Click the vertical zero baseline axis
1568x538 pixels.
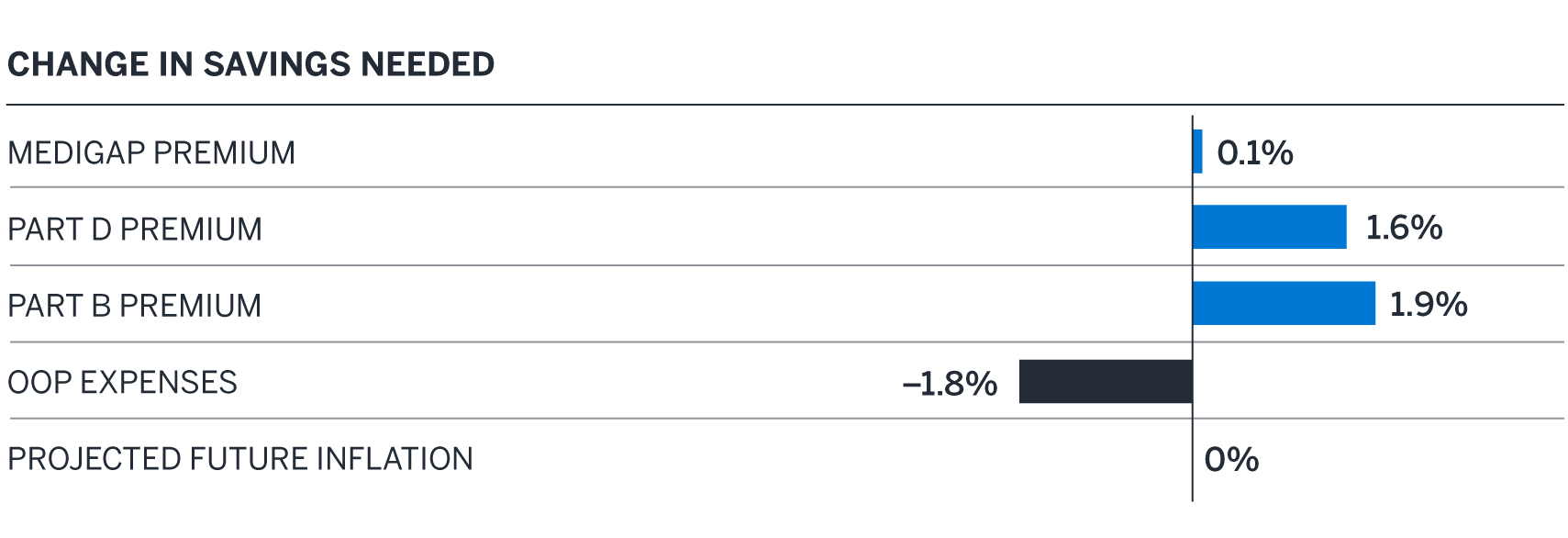click(1193, 477)
